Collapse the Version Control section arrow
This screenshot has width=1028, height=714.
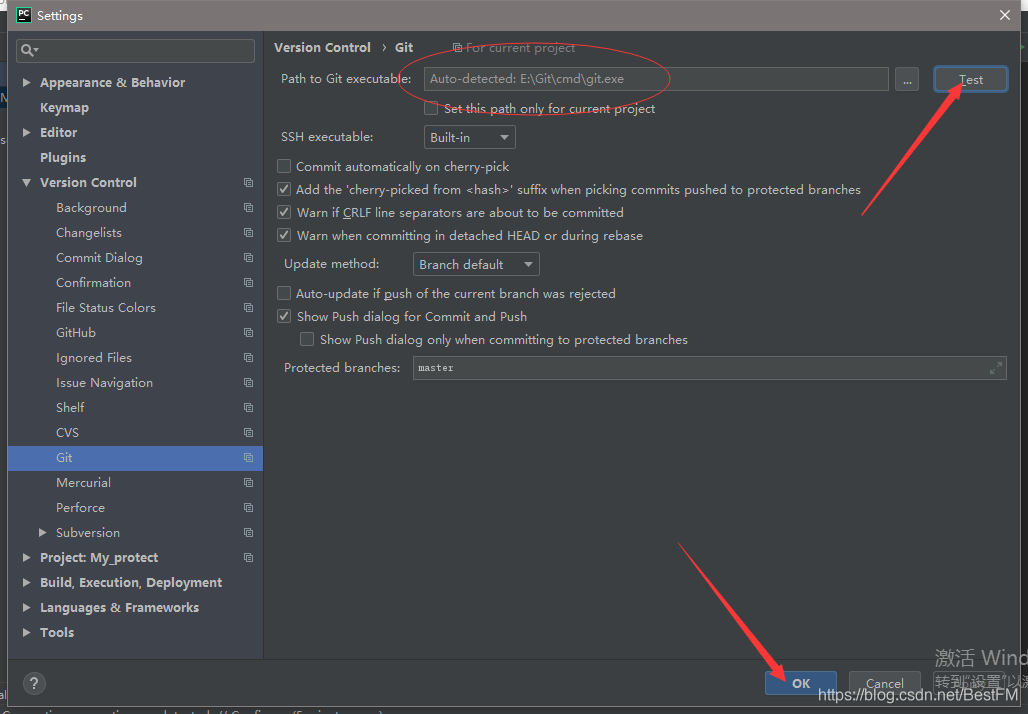point(26,182)
